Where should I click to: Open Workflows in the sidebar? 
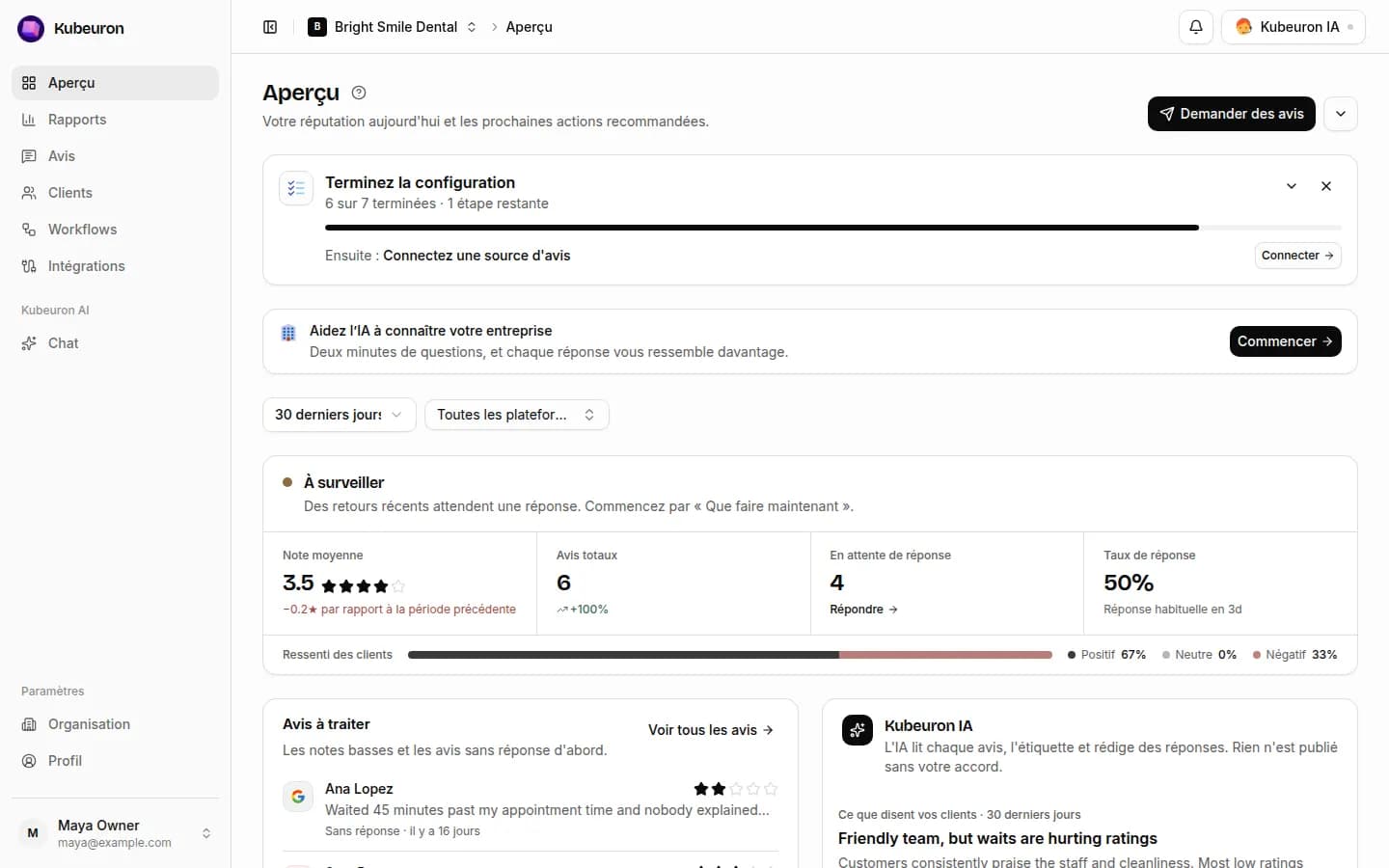115,230
